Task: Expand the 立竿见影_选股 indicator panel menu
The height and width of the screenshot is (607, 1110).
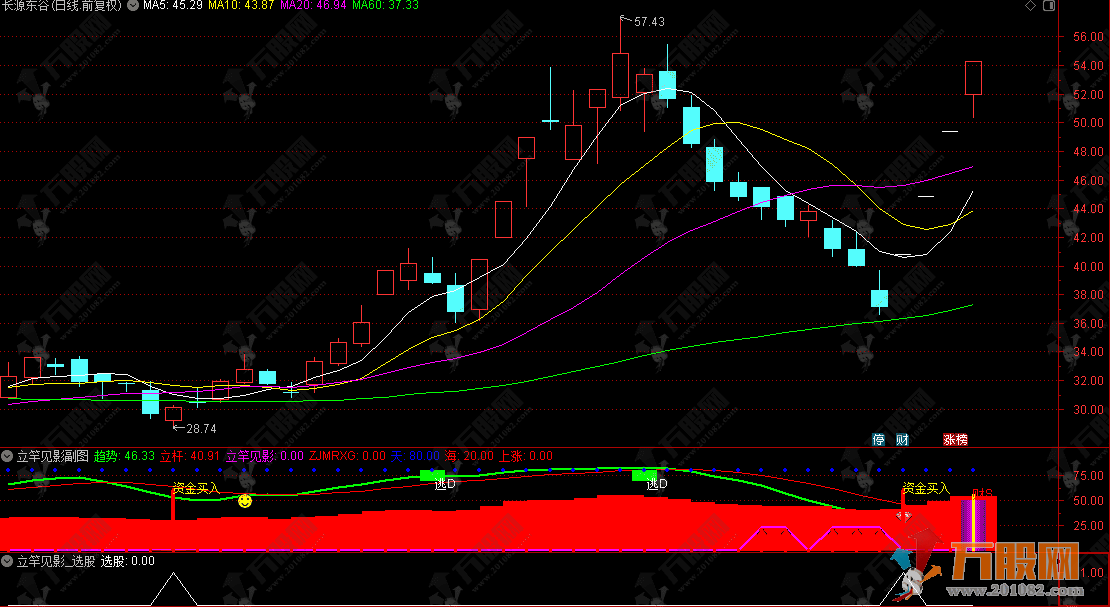Action: (8, 561)
